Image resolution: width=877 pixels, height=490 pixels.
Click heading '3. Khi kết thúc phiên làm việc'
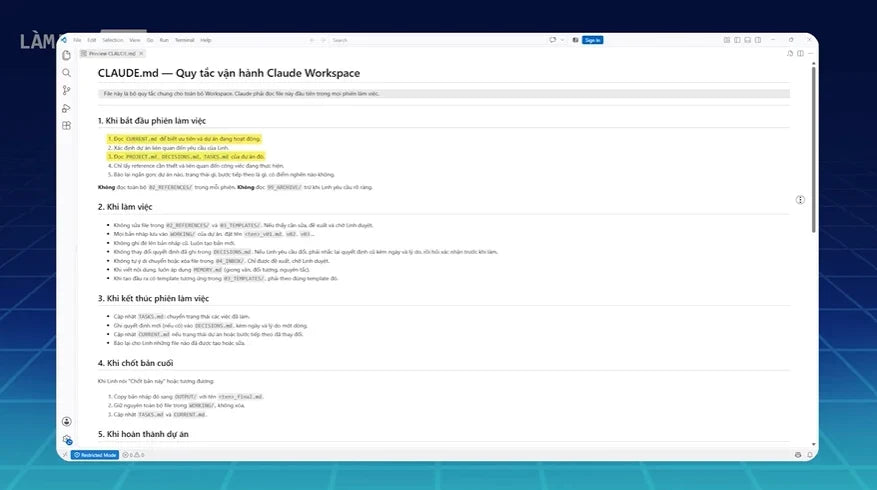[153, 298]
